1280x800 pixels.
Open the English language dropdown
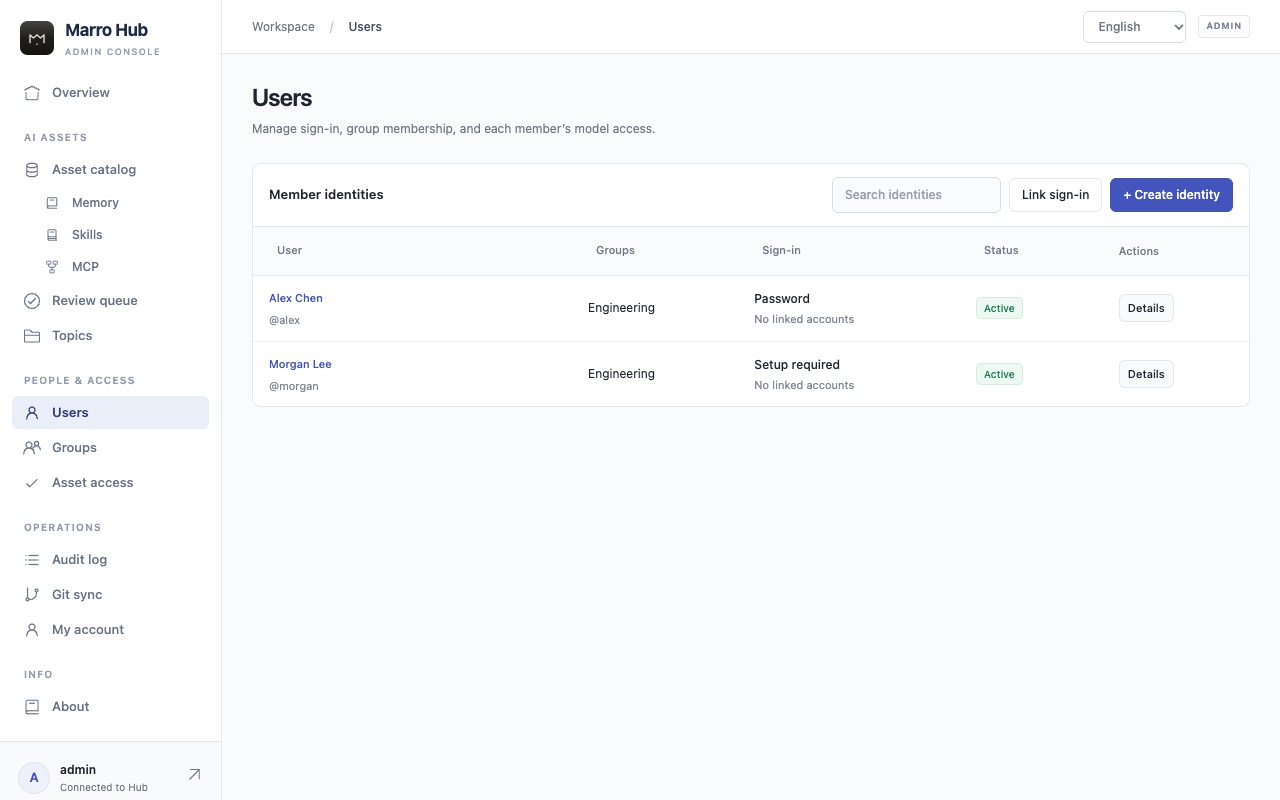click(x=1134, y=27)
